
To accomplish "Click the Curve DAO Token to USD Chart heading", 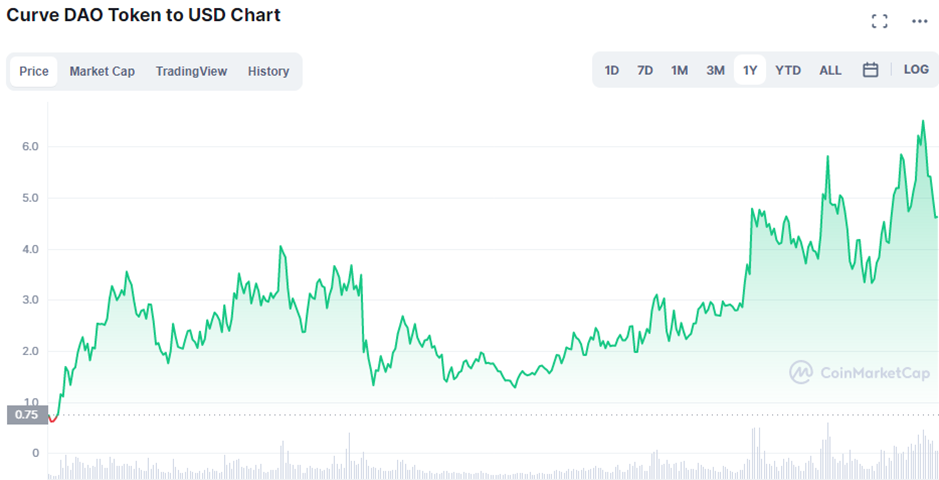I will click(x=143, y=15).
